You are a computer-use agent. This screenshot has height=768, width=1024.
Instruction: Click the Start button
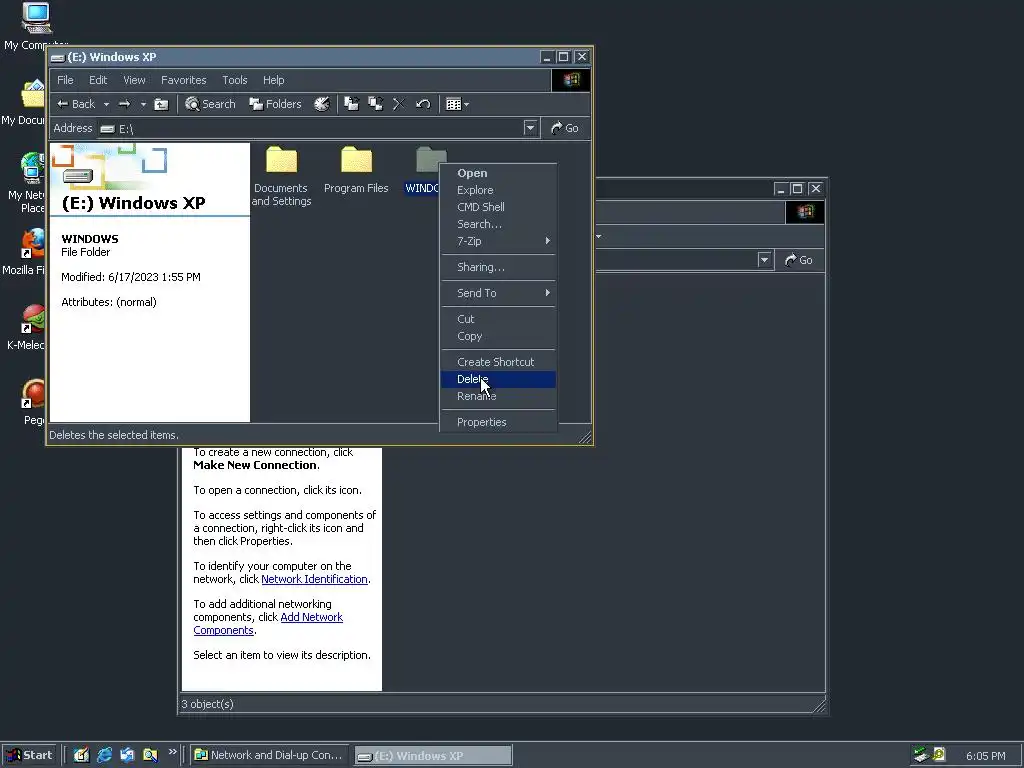pyautogui.click(x=29, y=755)
